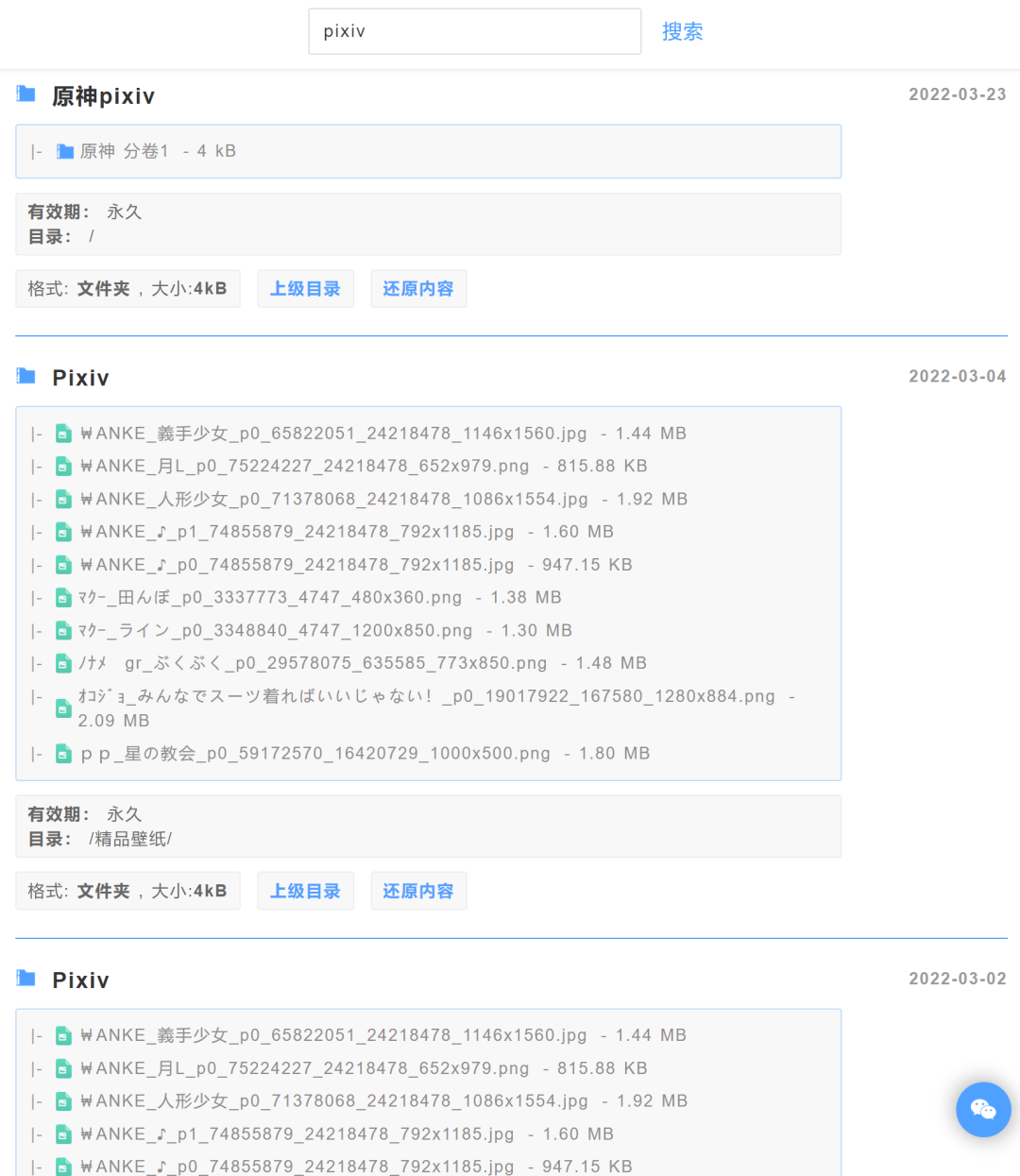Click image icon for ♪_p1 file in 2022-03-02 list
The width and height of the screenshot is (1020, 1176).
[x=63, y=1134]
